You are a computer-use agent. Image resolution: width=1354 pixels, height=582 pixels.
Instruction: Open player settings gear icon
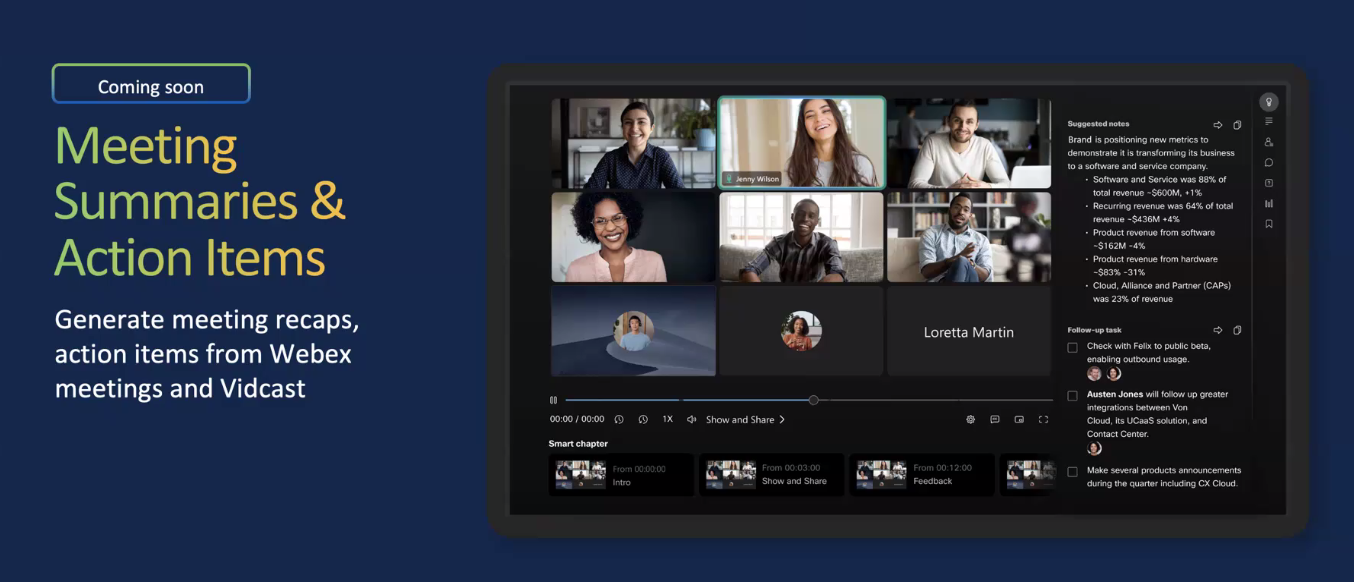[x=970, y=420]
